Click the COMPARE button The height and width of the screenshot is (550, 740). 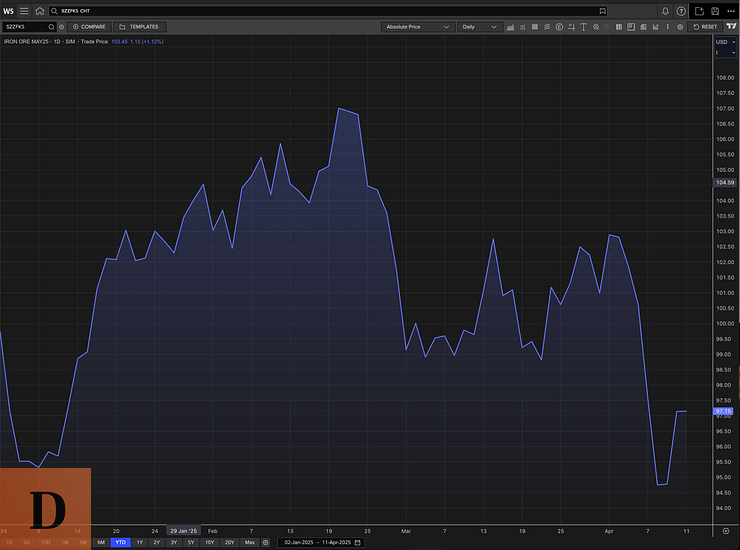pyautogui.click(x=89, y=27)
